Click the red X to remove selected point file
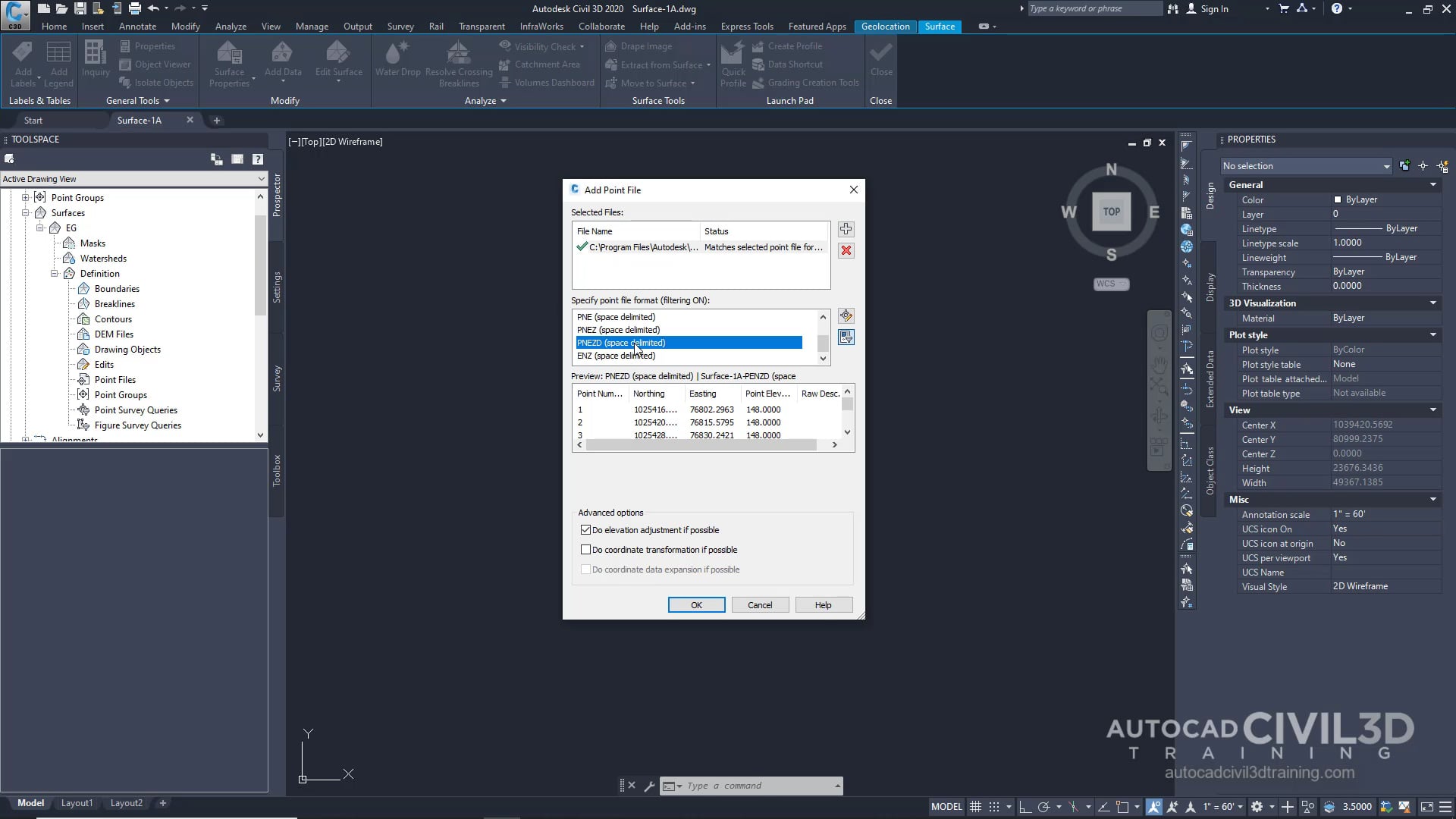 tap(846, 250)
